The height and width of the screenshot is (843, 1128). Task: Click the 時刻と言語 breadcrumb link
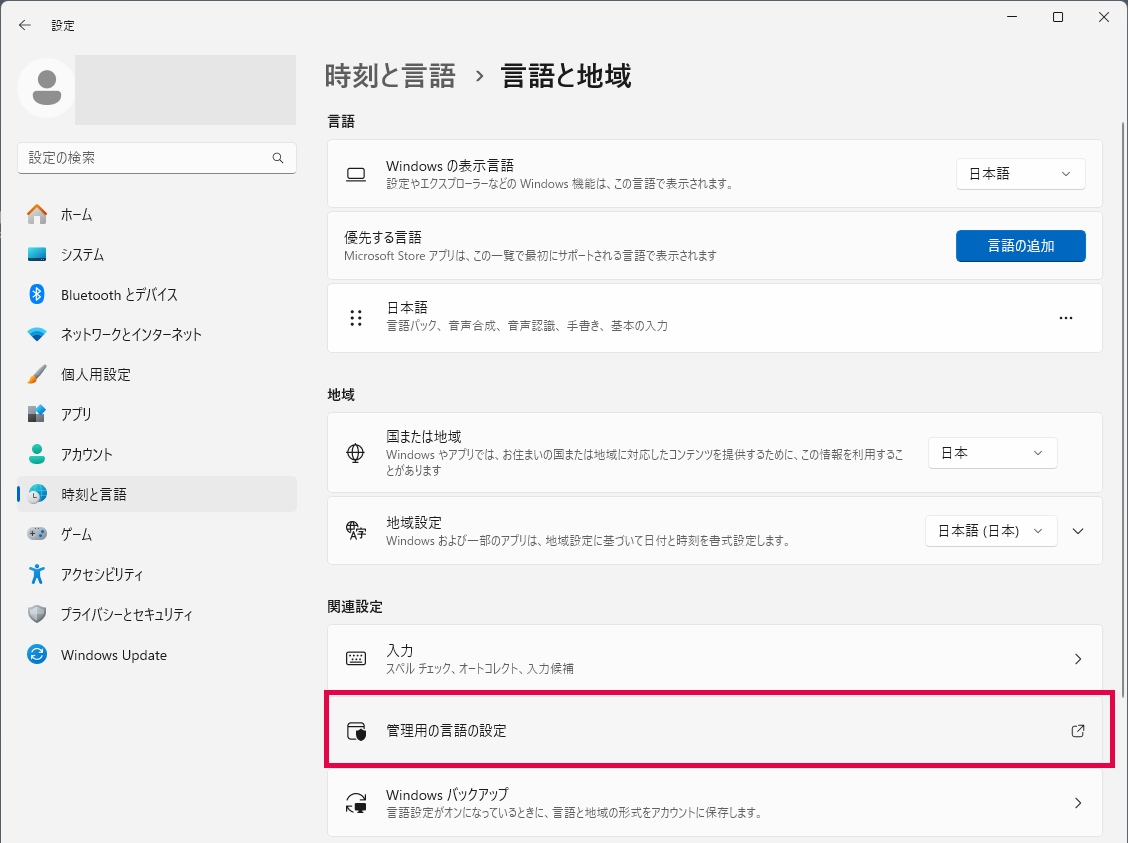point(390,76)
